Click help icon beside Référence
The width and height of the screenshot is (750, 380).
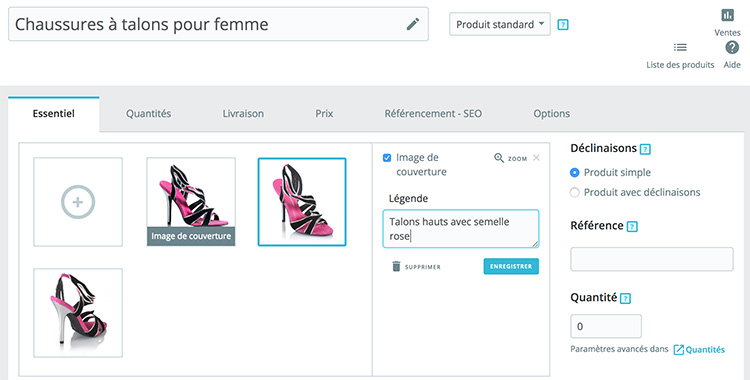tap(632, 226)
